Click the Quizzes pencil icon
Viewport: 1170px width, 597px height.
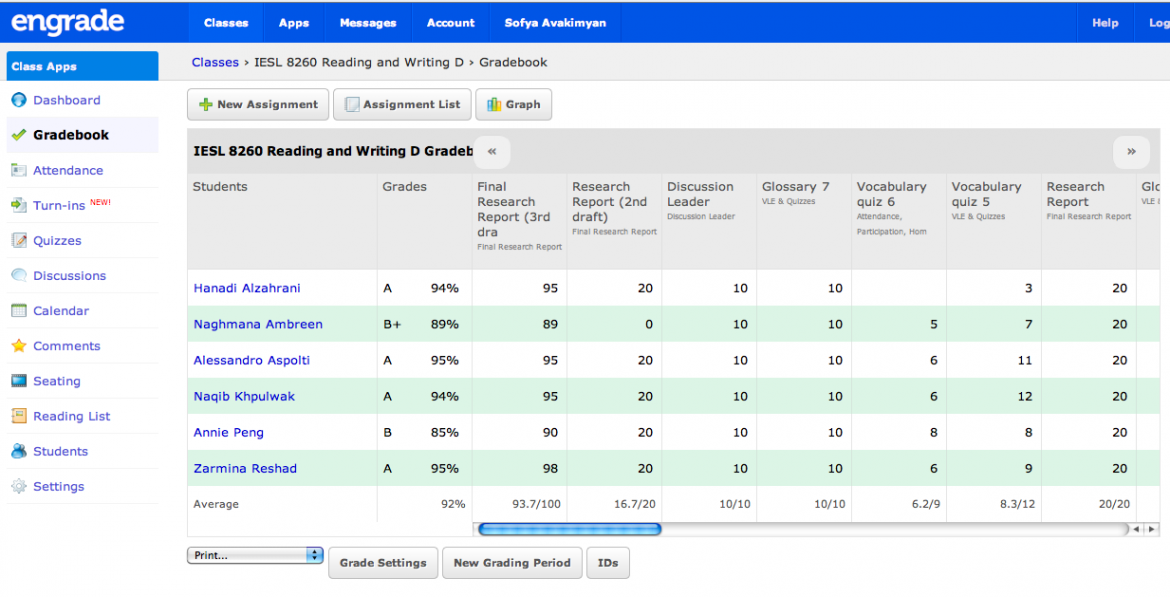pos(19,240)
